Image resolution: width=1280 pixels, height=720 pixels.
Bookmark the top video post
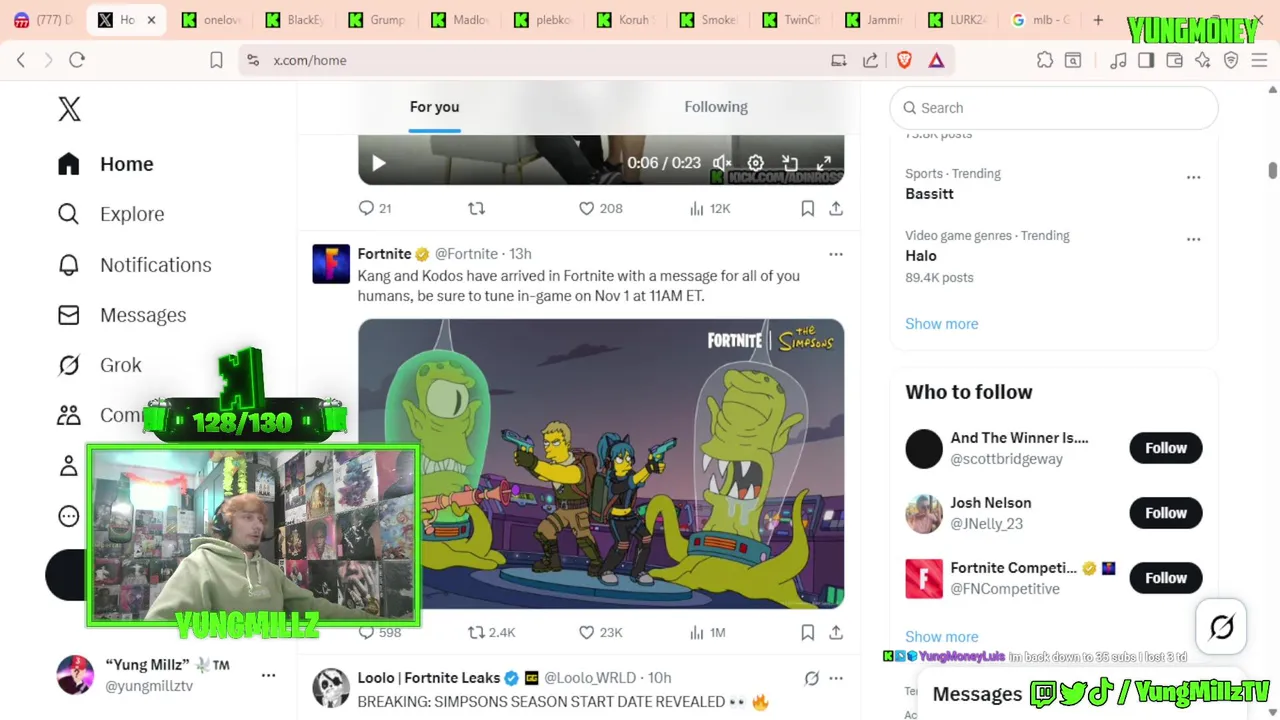tap(807, 208)
